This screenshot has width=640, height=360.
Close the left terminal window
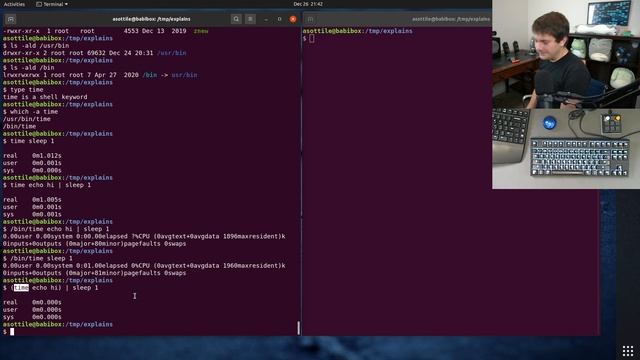[x=293, y=19]
